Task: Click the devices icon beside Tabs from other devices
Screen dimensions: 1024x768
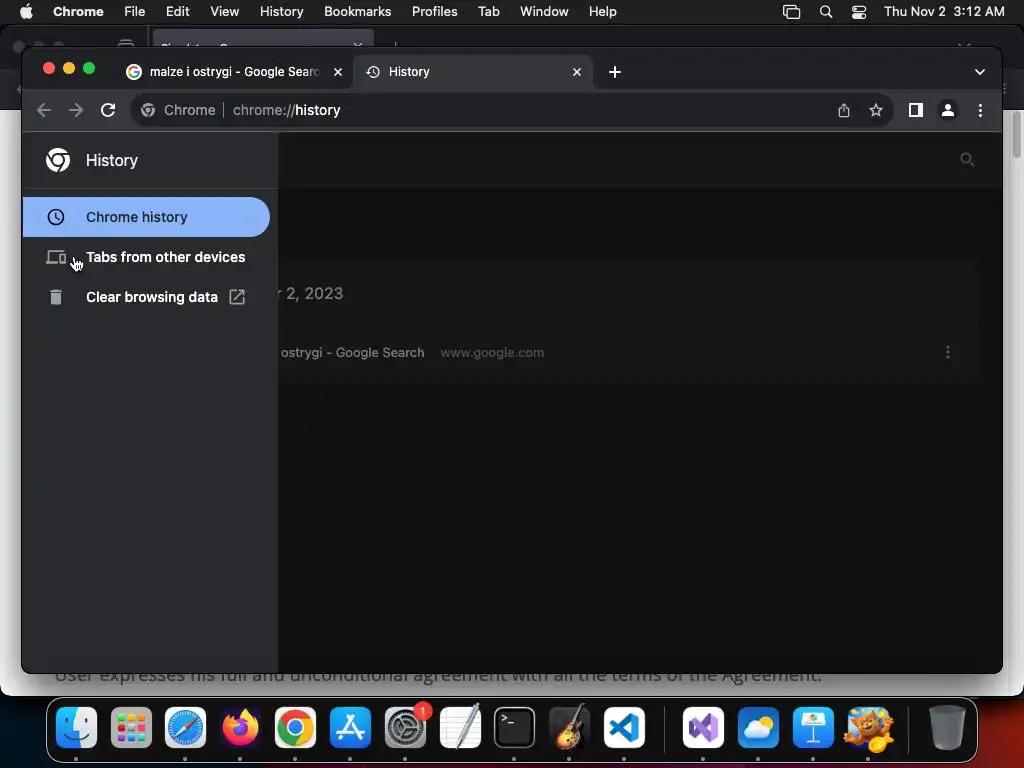Action: pyautogui.click(x=56, y=257)
